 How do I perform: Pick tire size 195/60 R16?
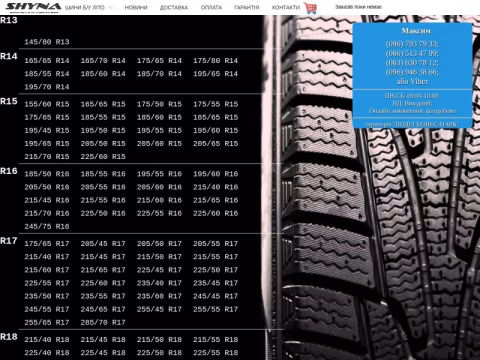pos(216,174)
